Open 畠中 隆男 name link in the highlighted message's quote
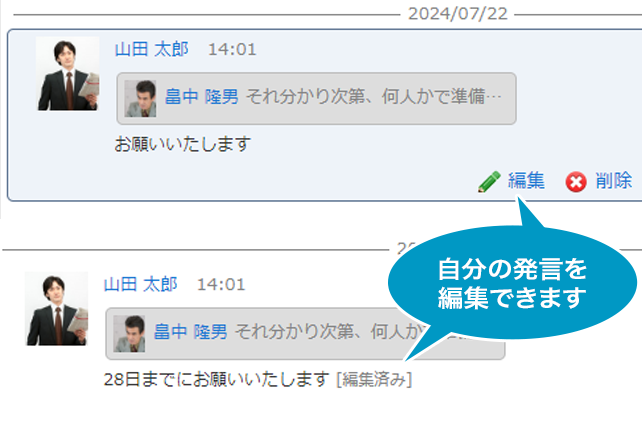The image size is (642, 431). (x=201, y=97)
